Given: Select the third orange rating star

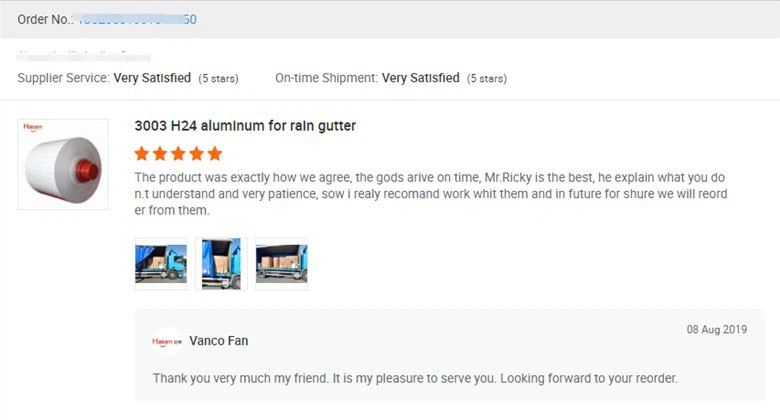Looking at the screenshot, I should coord(178,154).
